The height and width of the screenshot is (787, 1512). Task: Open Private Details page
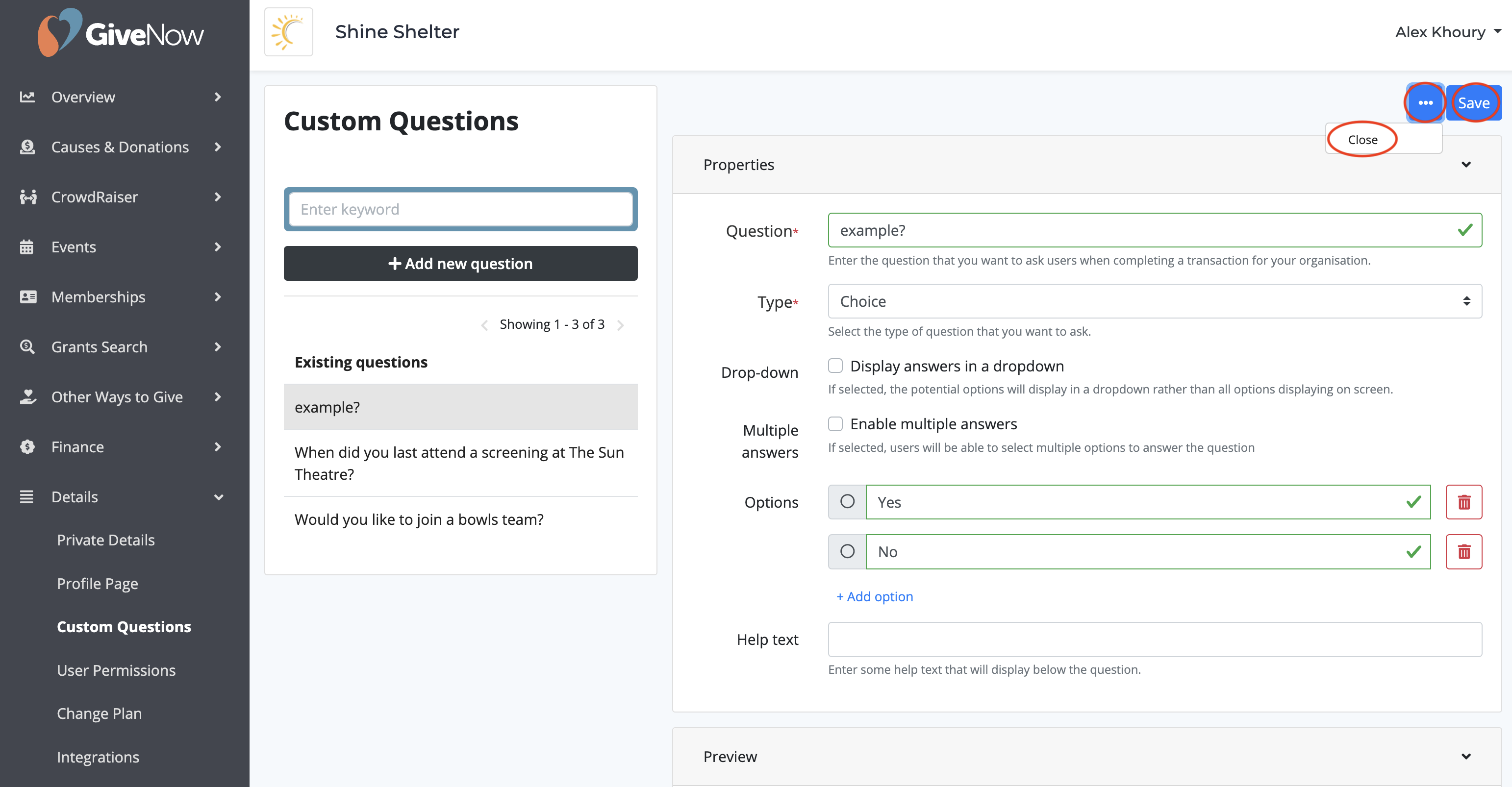coord(105,540)
